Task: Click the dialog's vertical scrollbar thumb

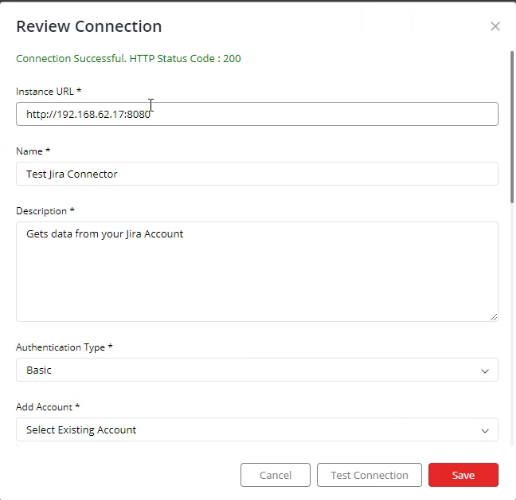Action: tap(512, 127)
